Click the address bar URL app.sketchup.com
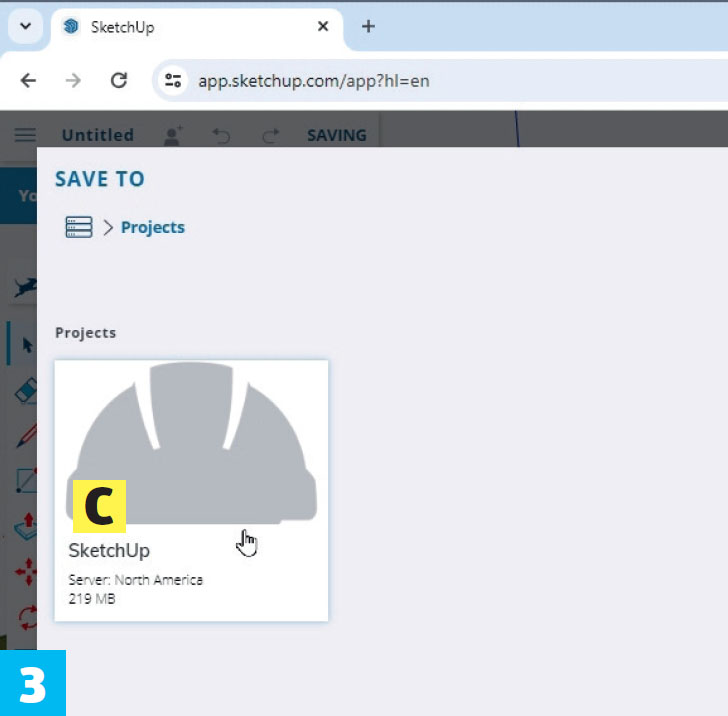 tap(313, 81)
